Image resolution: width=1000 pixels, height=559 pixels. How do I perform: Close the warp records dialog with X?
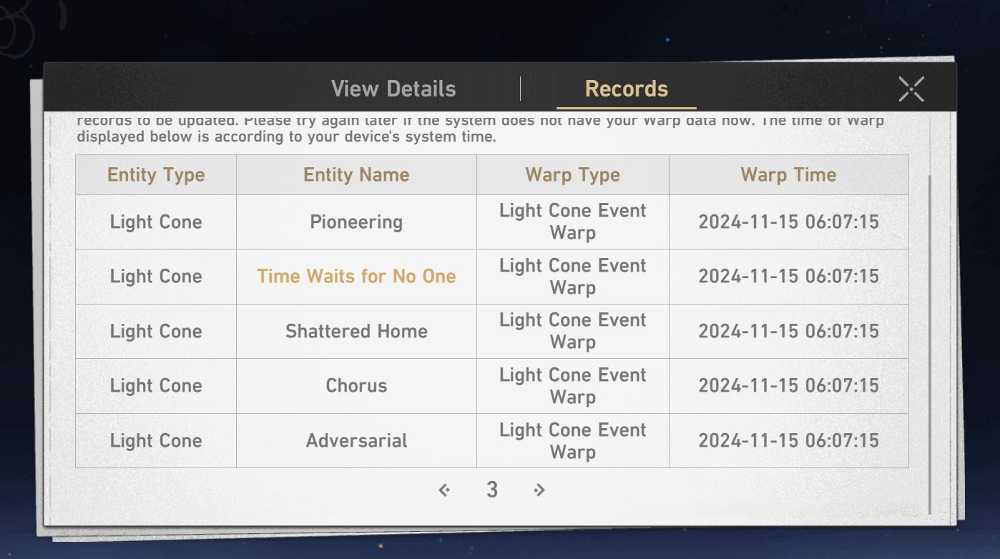point(911,89)
